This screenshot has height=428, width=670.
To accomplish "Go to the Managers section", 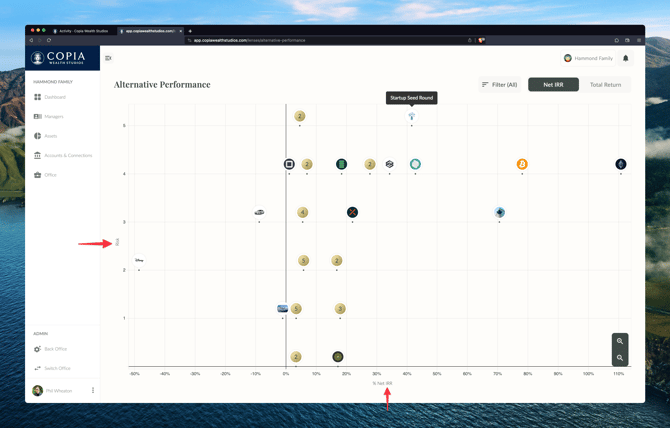I will click(x=53, y=117).
